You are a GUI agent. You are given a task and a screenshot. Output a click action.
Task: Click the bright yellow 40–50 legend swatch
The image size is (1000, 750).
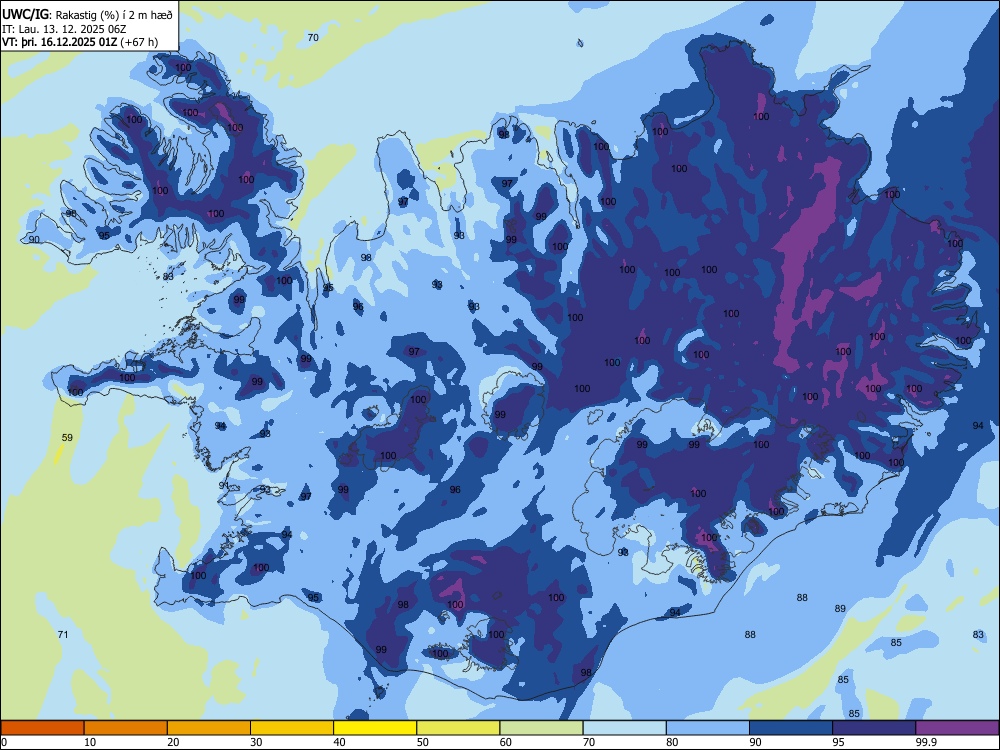(x=375, y=728)
